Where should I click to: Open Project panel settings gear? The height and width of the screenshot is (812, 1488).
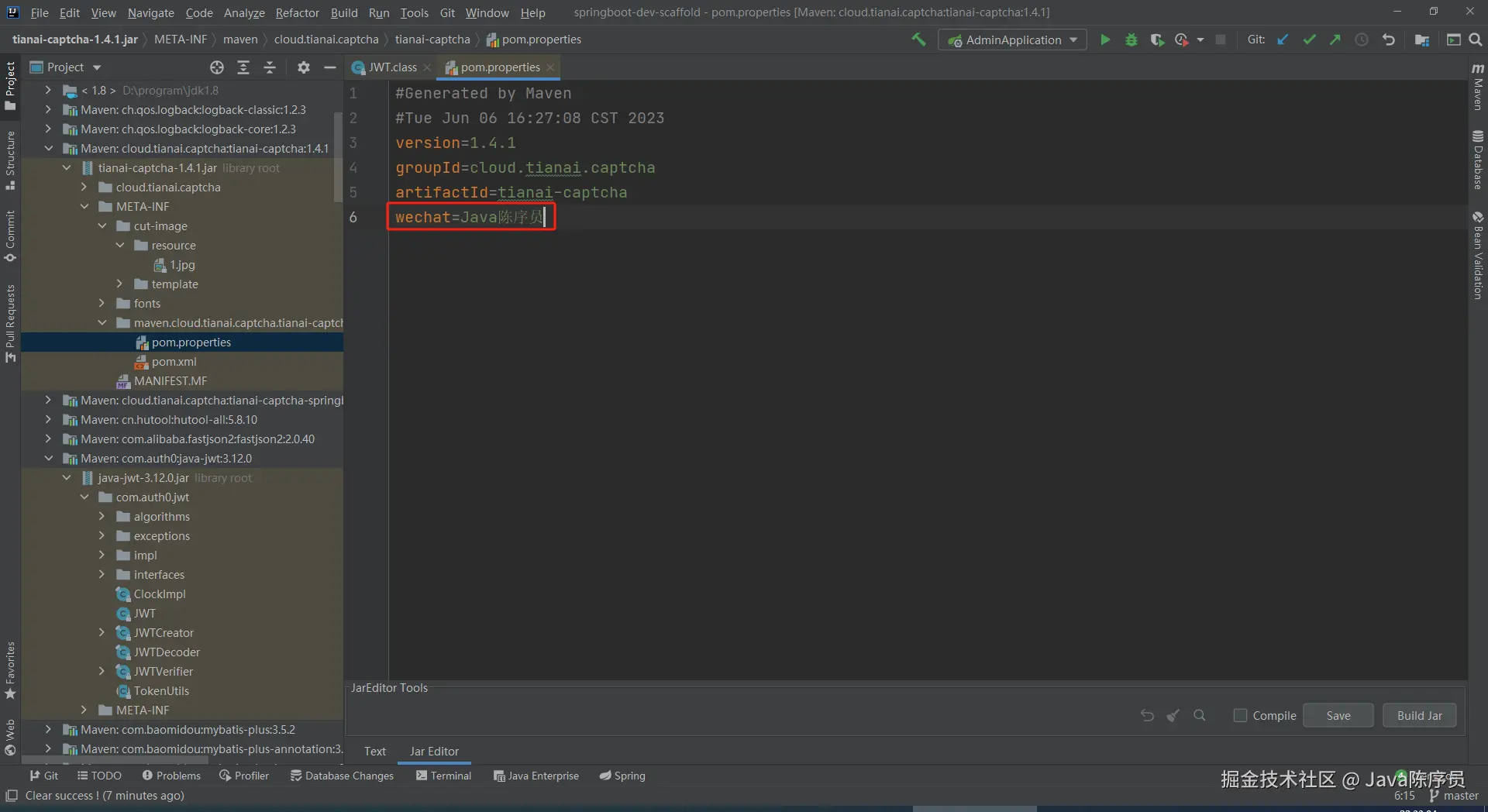click(304, 67)
